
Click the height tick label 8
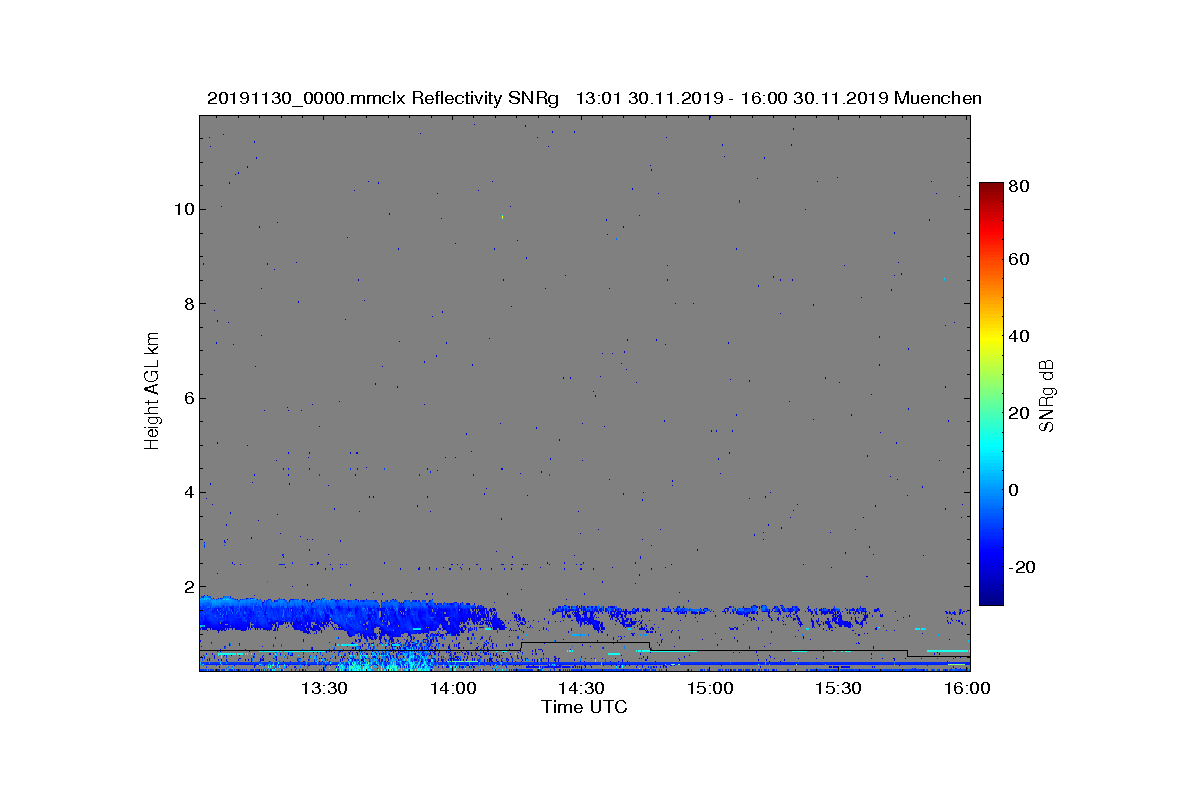point(188,303)
